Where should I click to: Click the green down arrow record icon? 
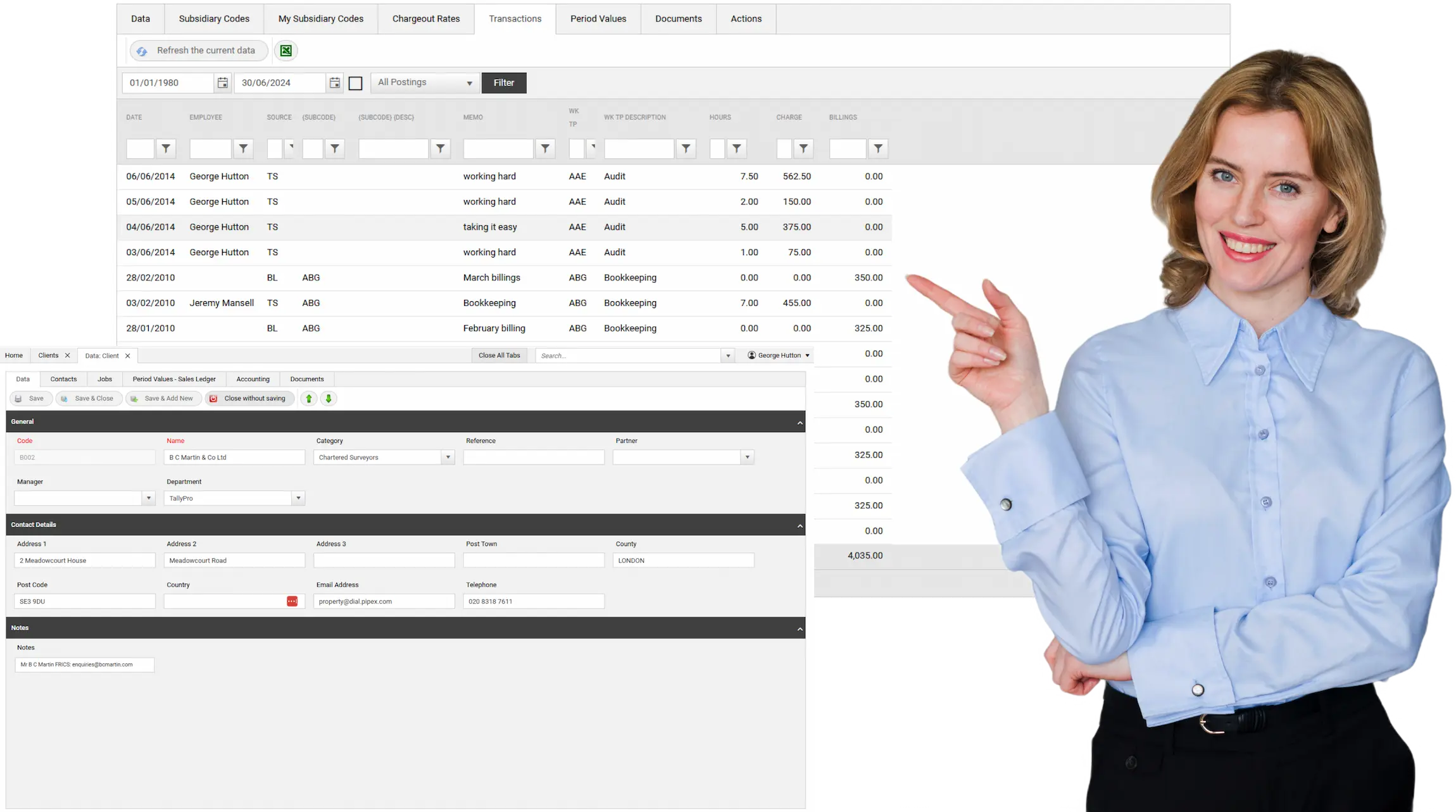pos(329,399)
